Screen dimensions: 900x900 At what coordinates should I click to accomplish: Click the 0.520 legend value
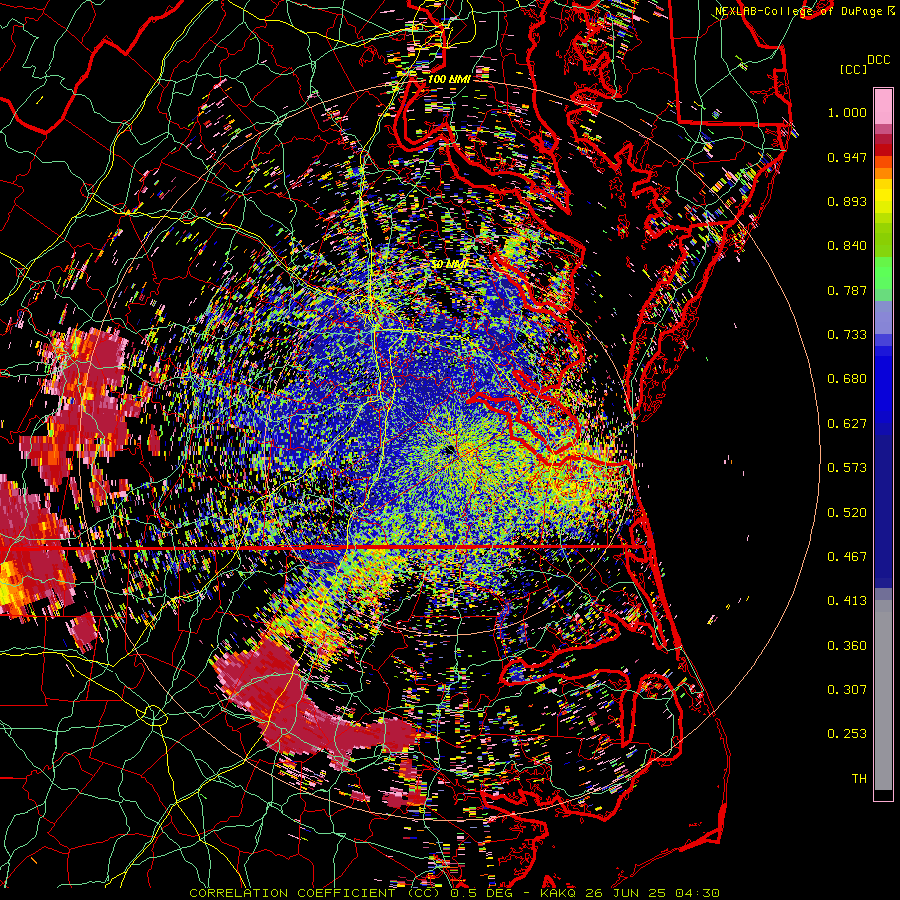tap(847, 513)
